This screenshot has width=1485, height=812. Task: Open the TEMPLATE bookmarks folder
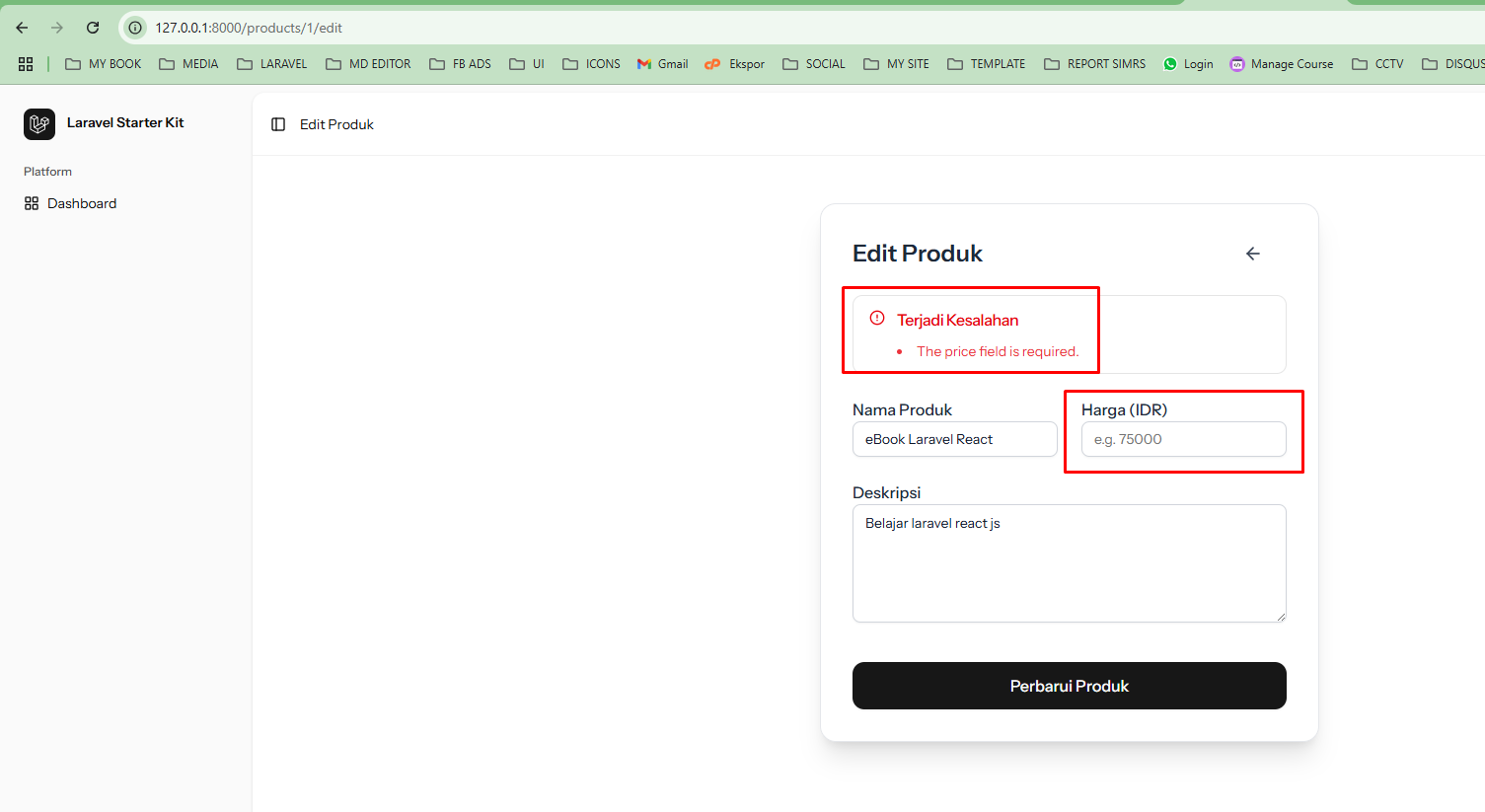point(986,63)
